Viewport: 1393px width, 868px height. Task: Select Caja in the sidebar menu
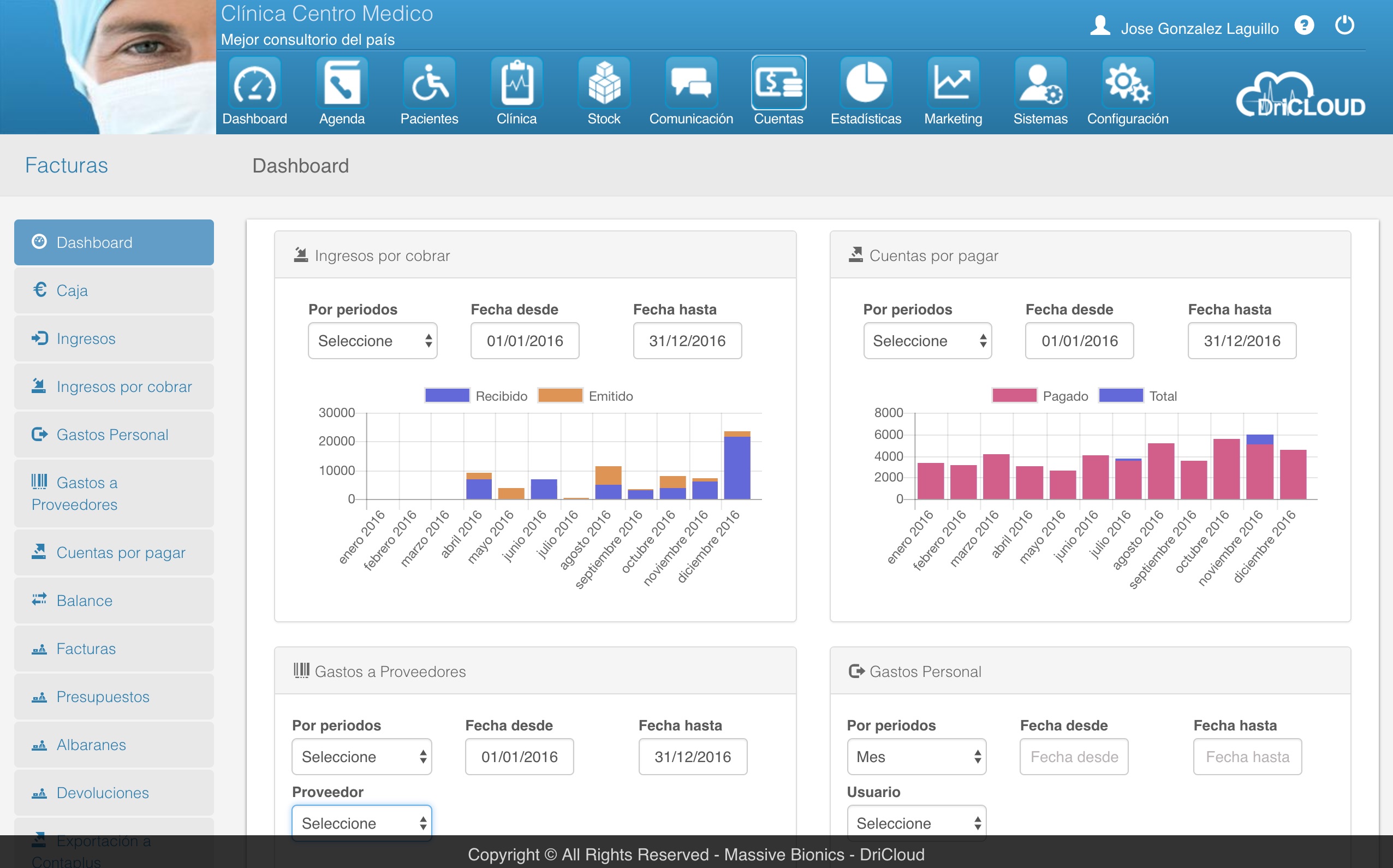click(114, 290)
